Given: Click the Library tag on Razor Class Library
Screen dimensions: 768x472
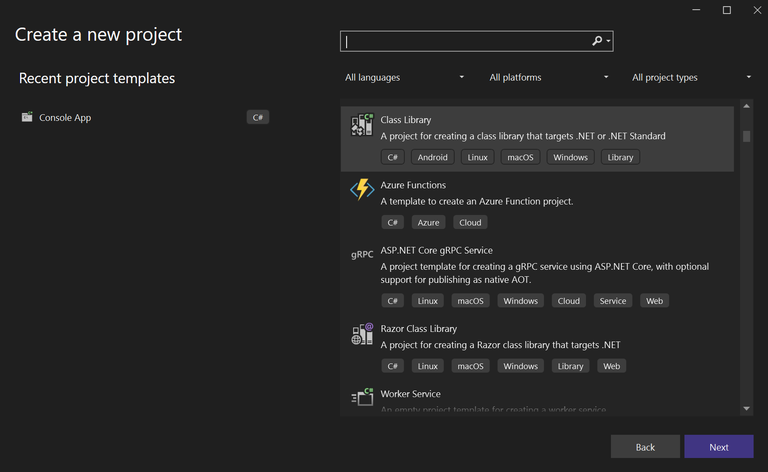Looking at the screenshot, I should pos(570,366).
